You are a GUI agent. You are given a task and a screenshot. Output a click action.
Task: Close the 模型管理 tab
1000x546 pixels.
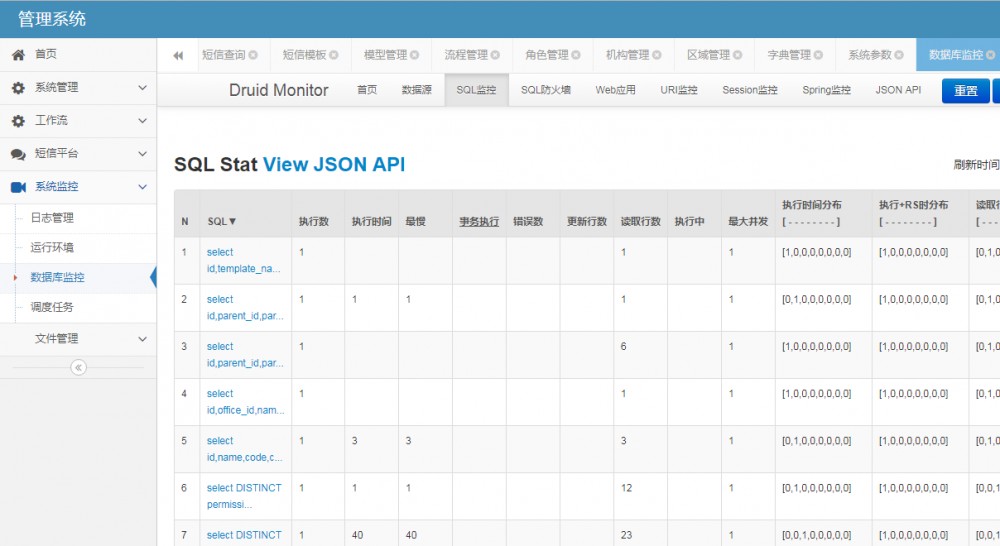(x=415, y=55)
